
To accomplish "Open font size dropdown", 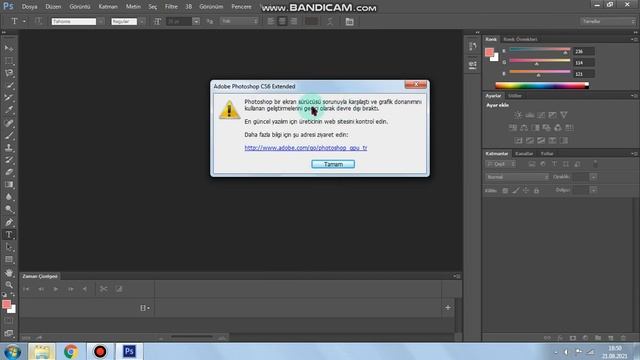I will (x=196, y=22).
